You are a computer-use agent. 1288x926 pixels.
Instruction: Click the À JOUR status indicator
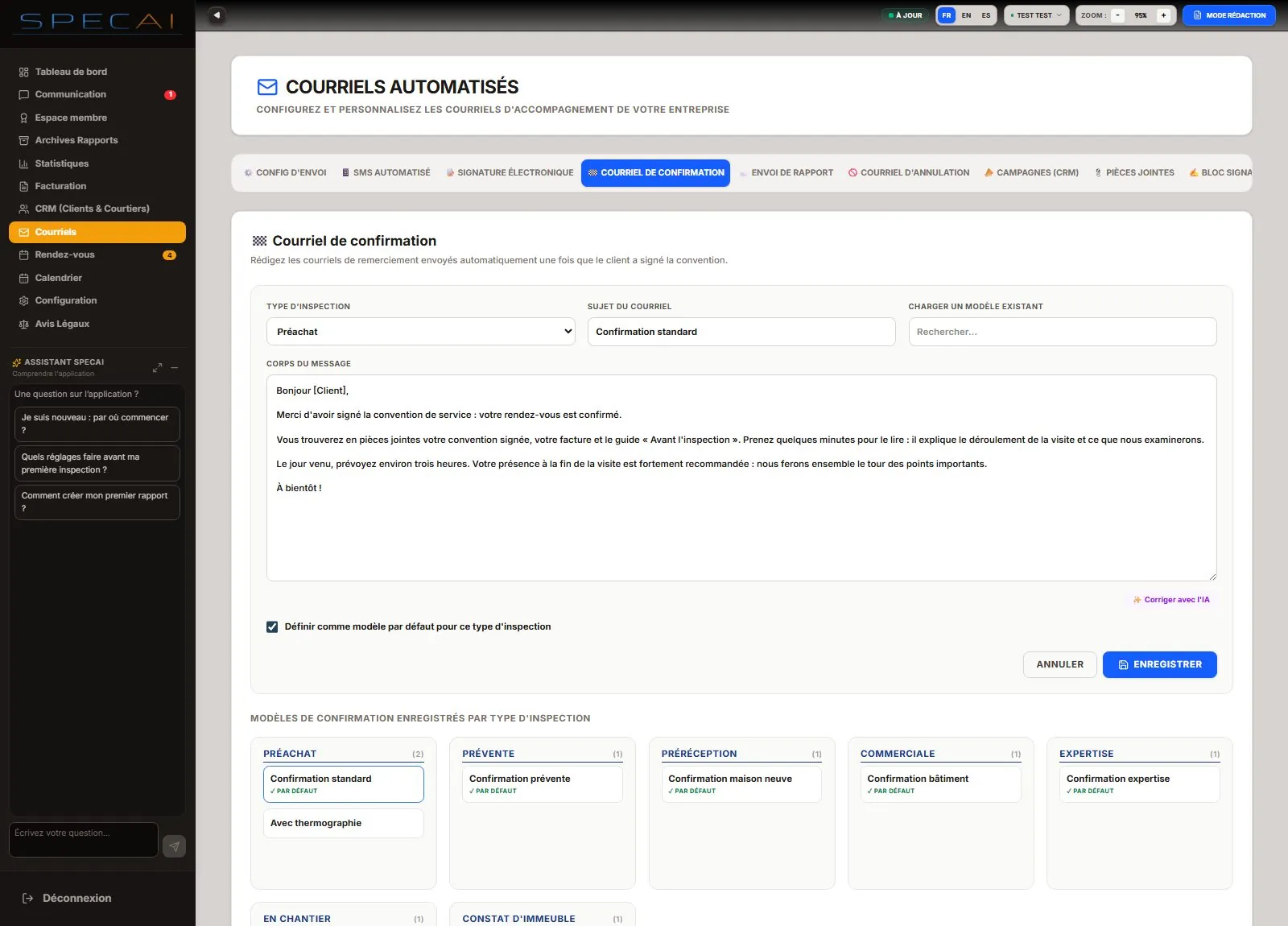[x=906, y=15]
